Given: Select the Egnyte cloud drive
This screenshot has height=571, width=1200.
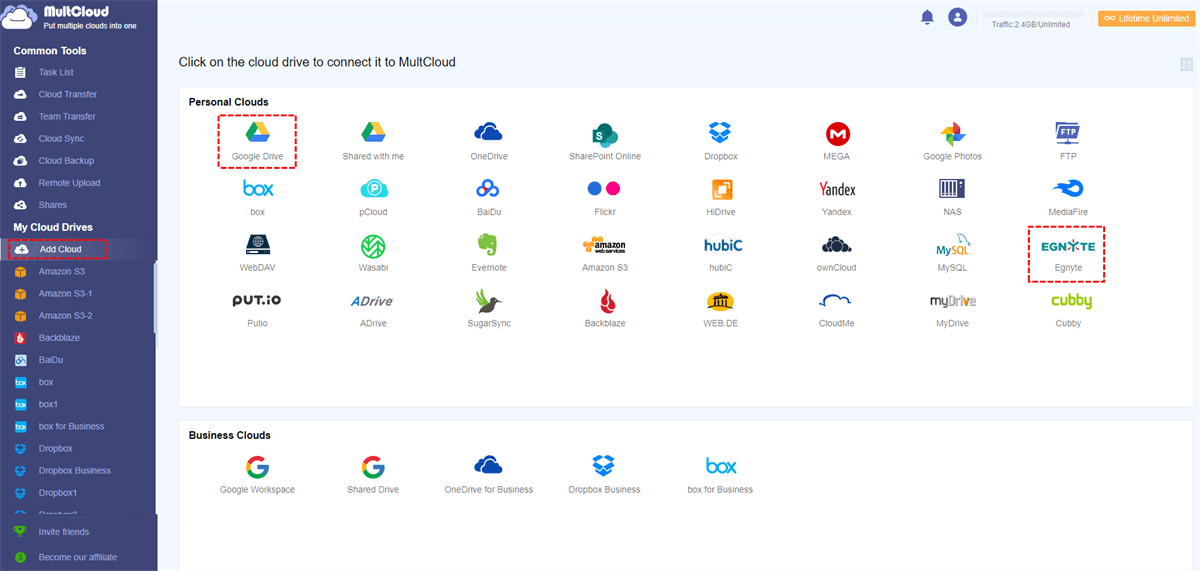Looking at the screenshot, I should pyautogui.click(x=1067, y=246).
